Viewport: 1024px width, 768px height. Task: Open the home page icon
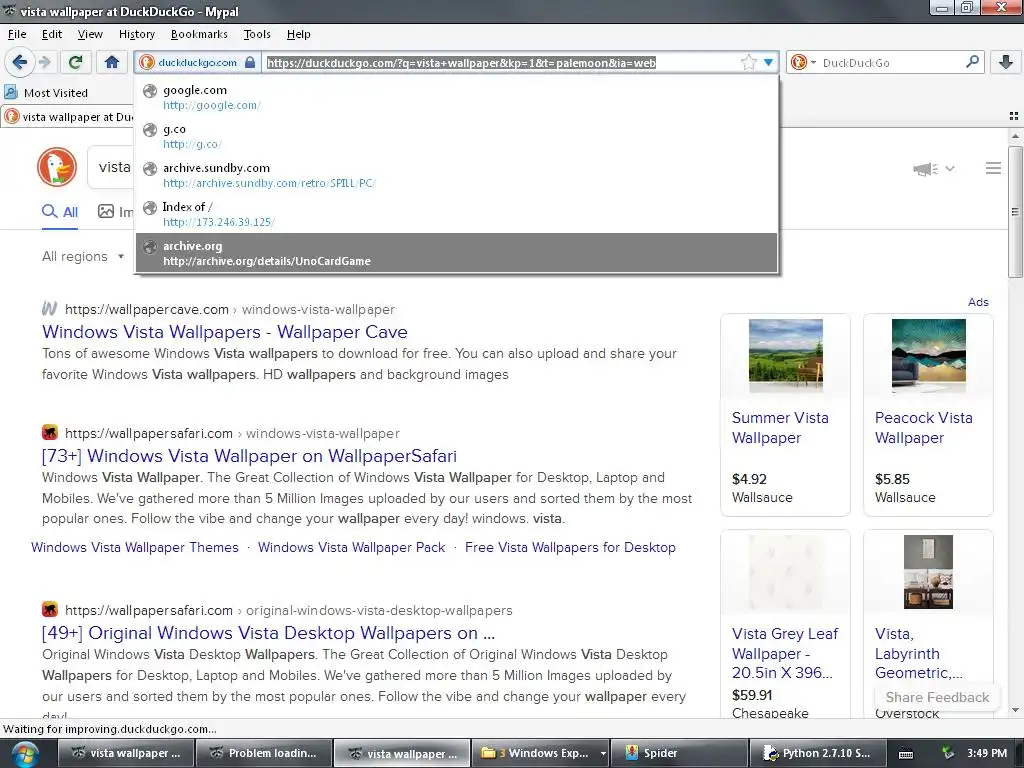[x=112, y=62]
